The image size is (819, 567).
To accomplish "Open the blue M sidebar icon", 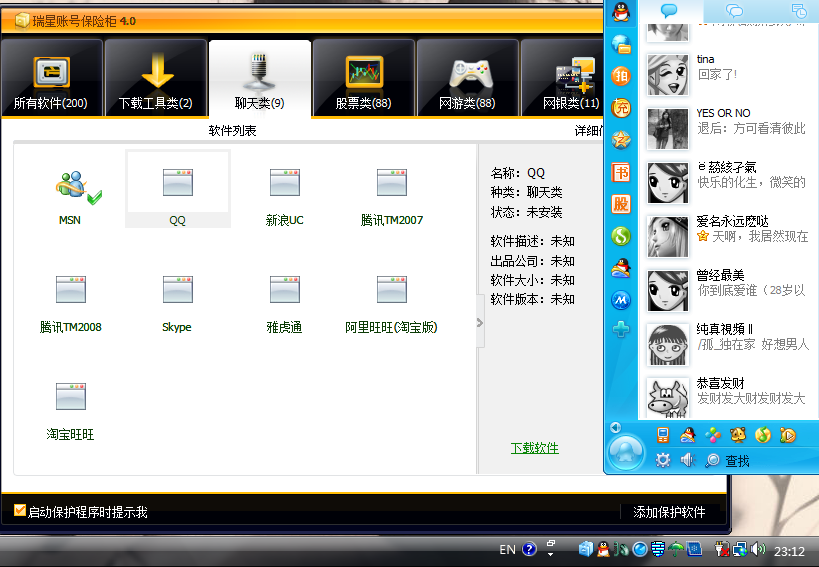I will coord(621,300).
